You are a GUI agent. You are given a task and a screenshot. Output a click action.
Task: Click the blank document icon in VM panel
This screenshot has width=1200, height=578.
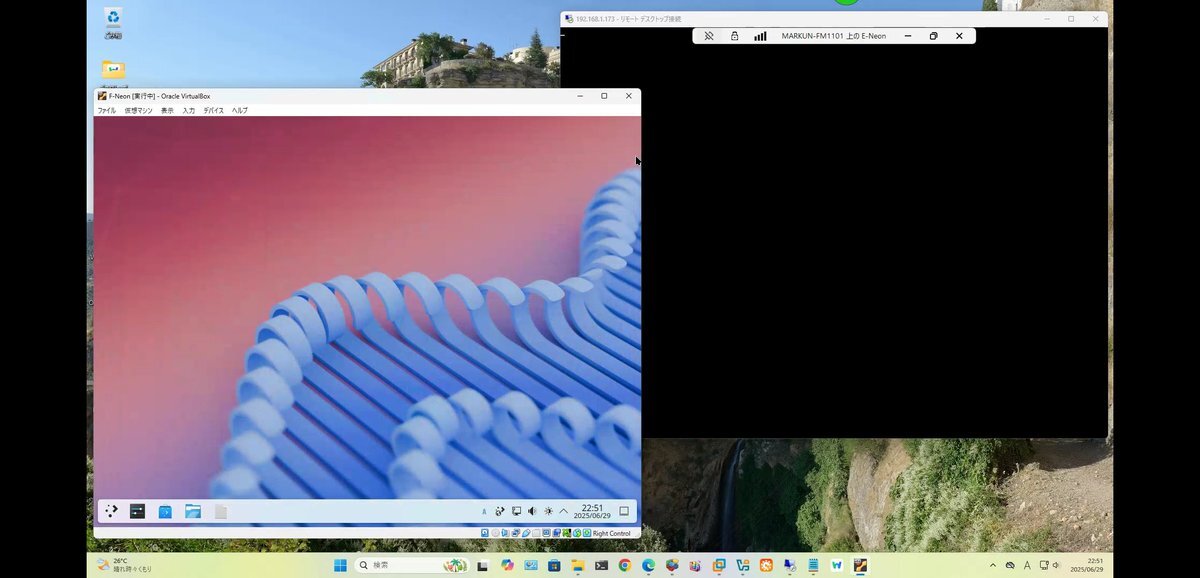tap(221, 511)
